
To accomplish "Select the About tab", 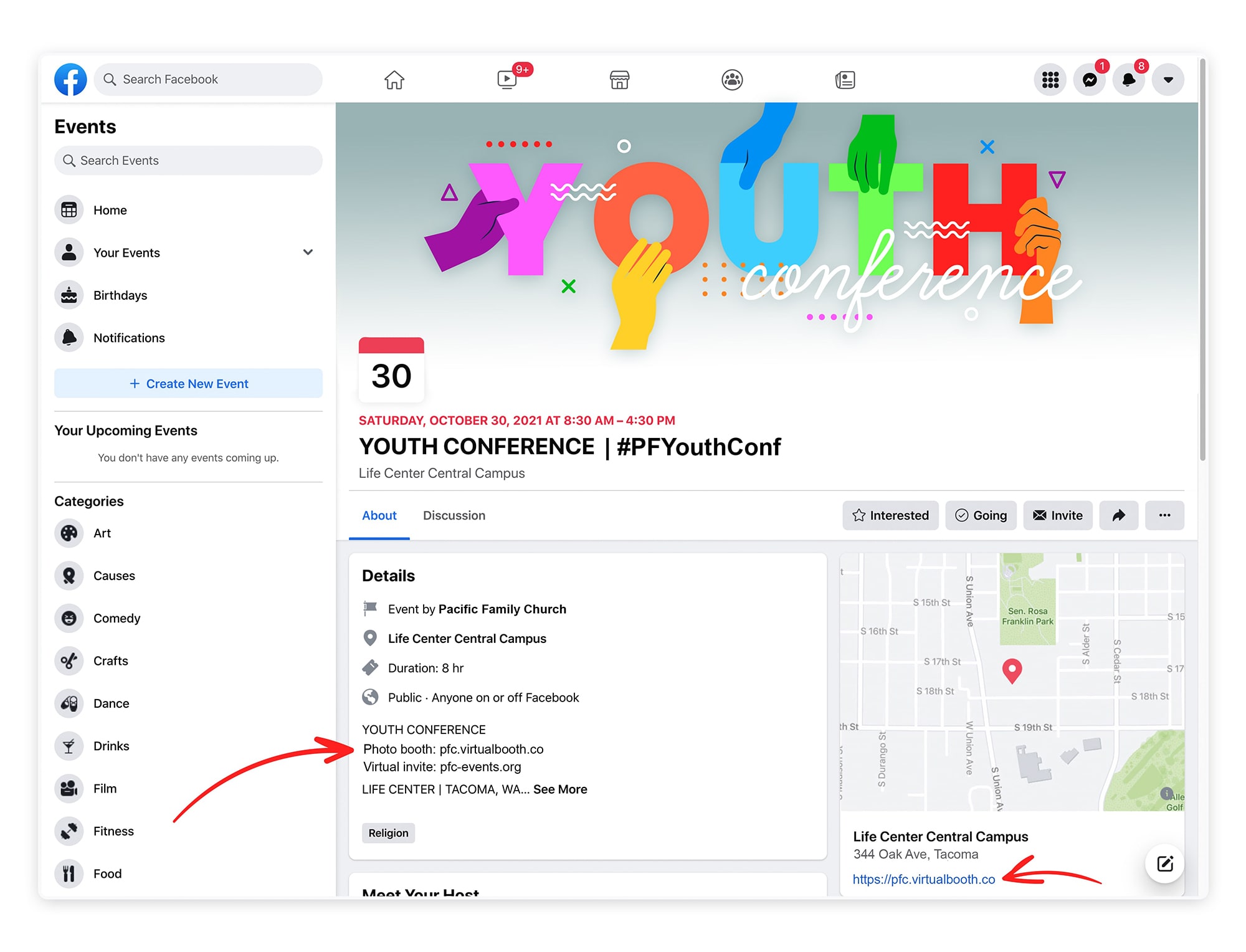I will (379, 515).
